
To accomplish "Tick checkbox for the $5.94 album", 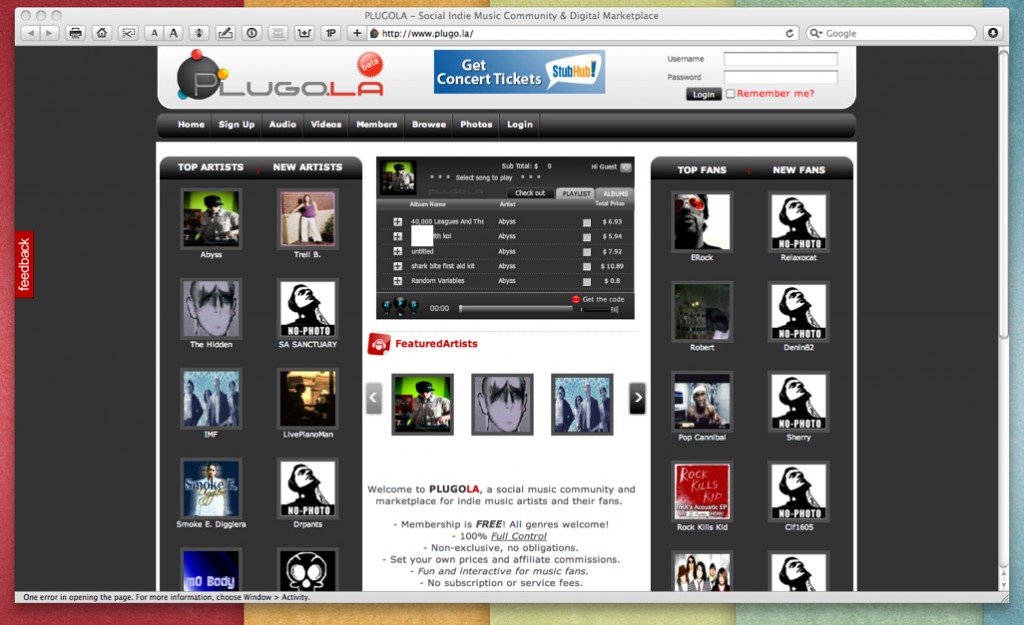I will 586,237.
